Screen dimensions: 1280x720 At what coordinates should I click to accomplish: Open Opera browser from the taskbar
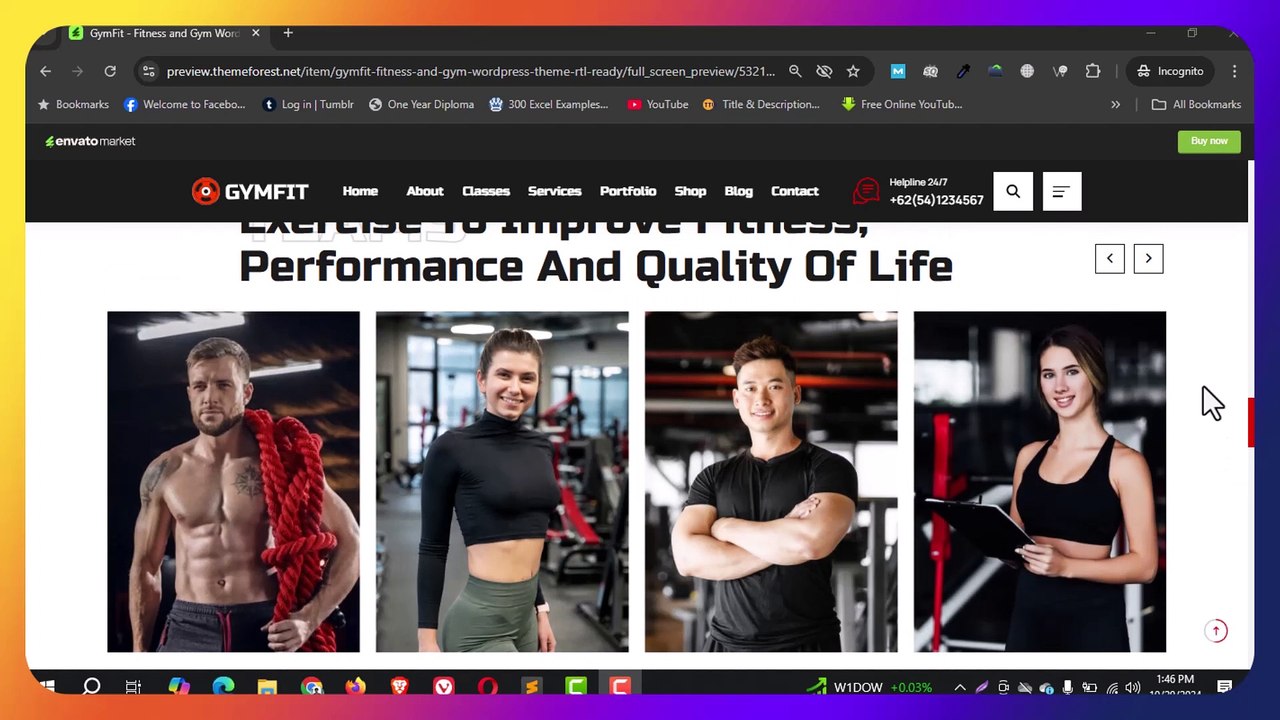pos(488,687)
